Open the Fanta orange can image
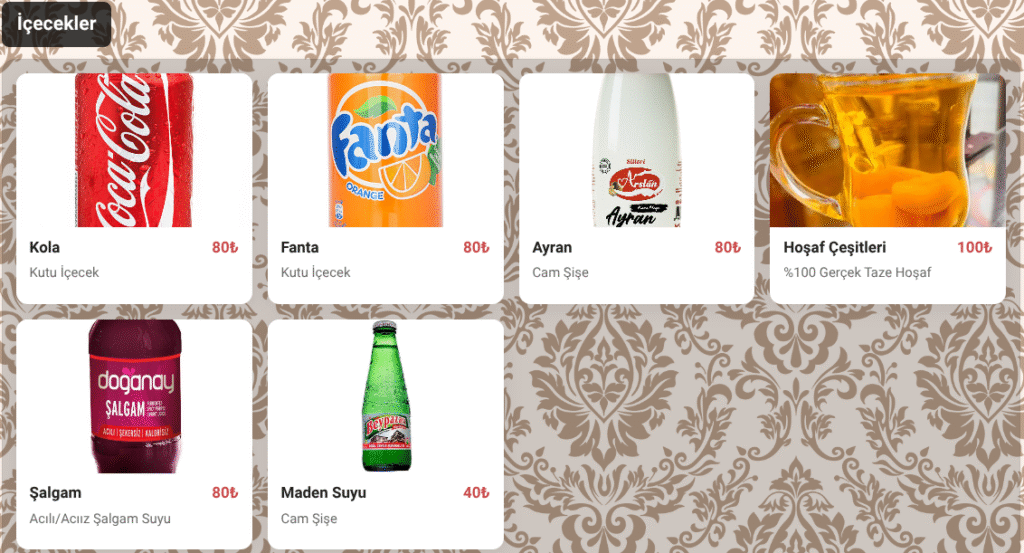The height and width of the screenshot is (553, 1024). 385,150
